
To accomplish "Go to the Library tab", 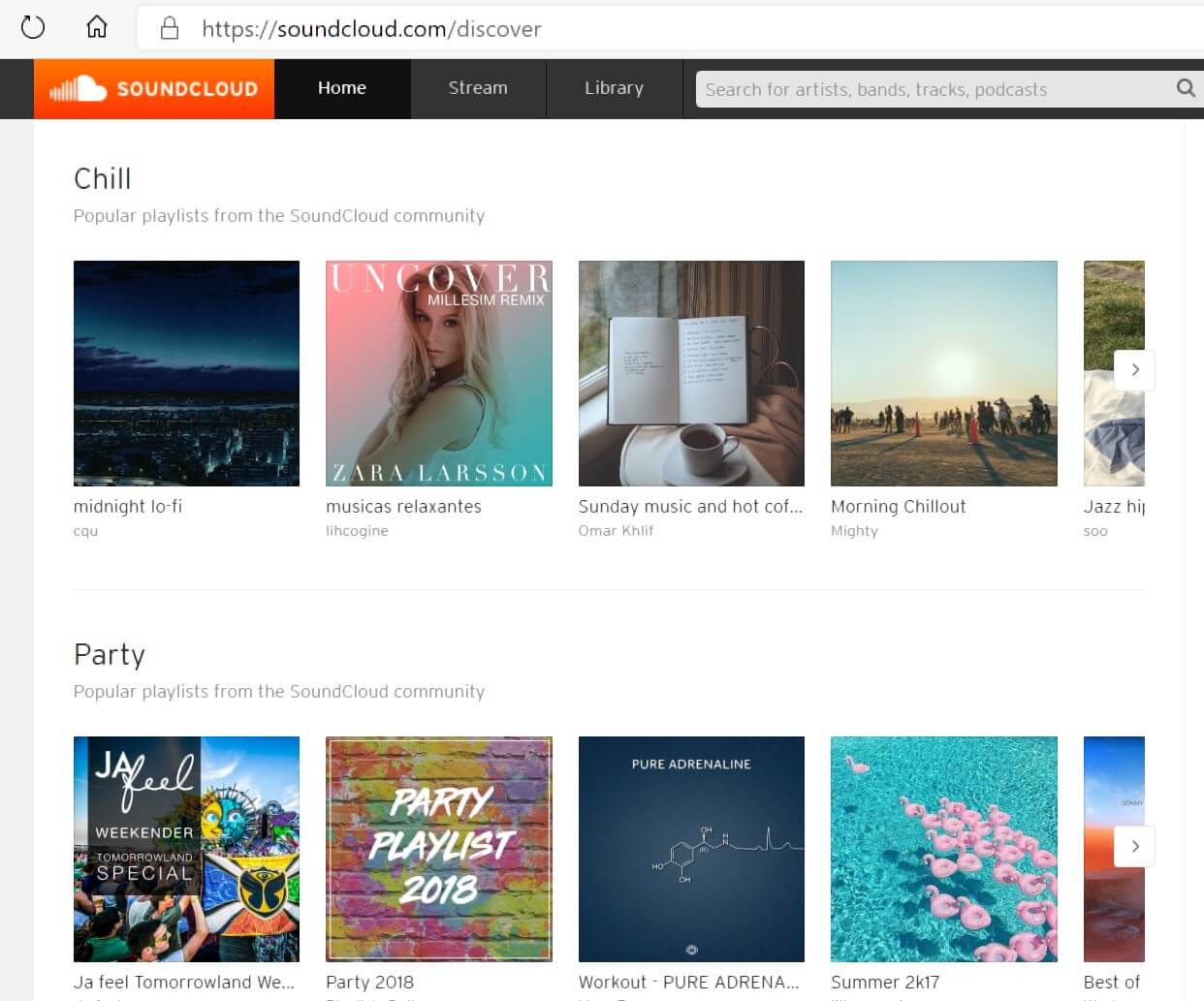I will pos(614,88).
